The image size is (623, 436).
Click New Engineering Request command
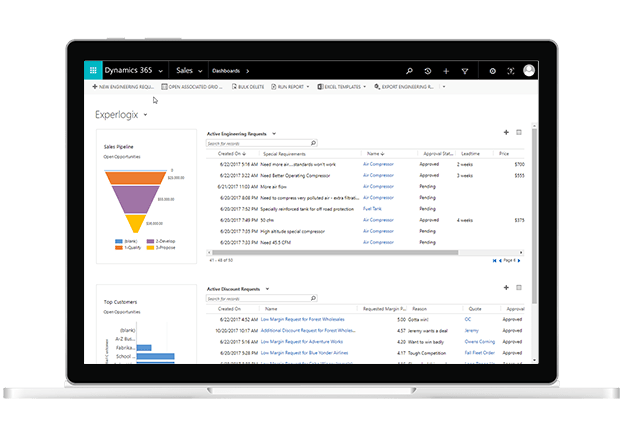click(123, 87)
